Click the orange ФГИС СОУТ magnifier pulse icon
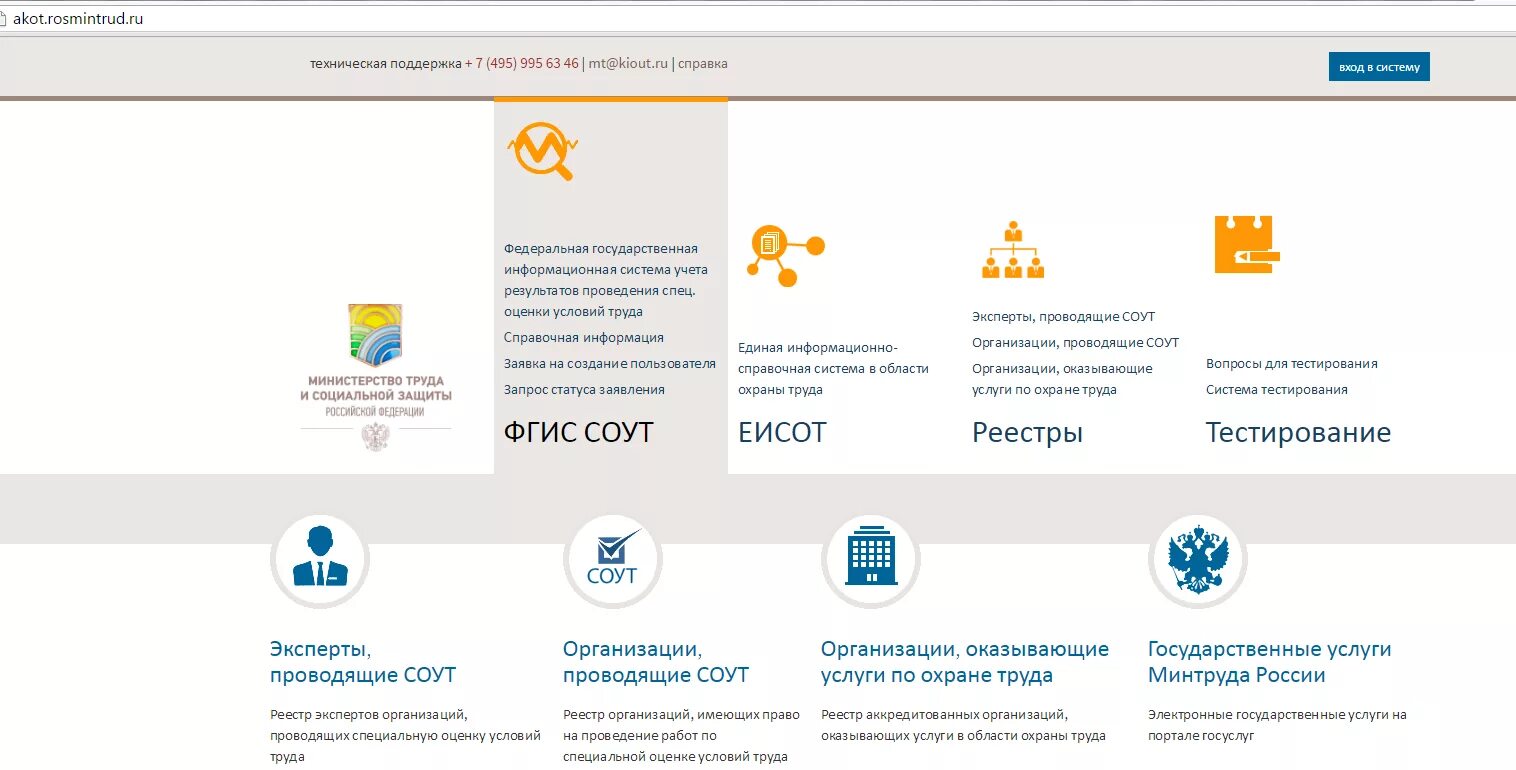Screen dimensions: 1516x770 tap(543, 151)
